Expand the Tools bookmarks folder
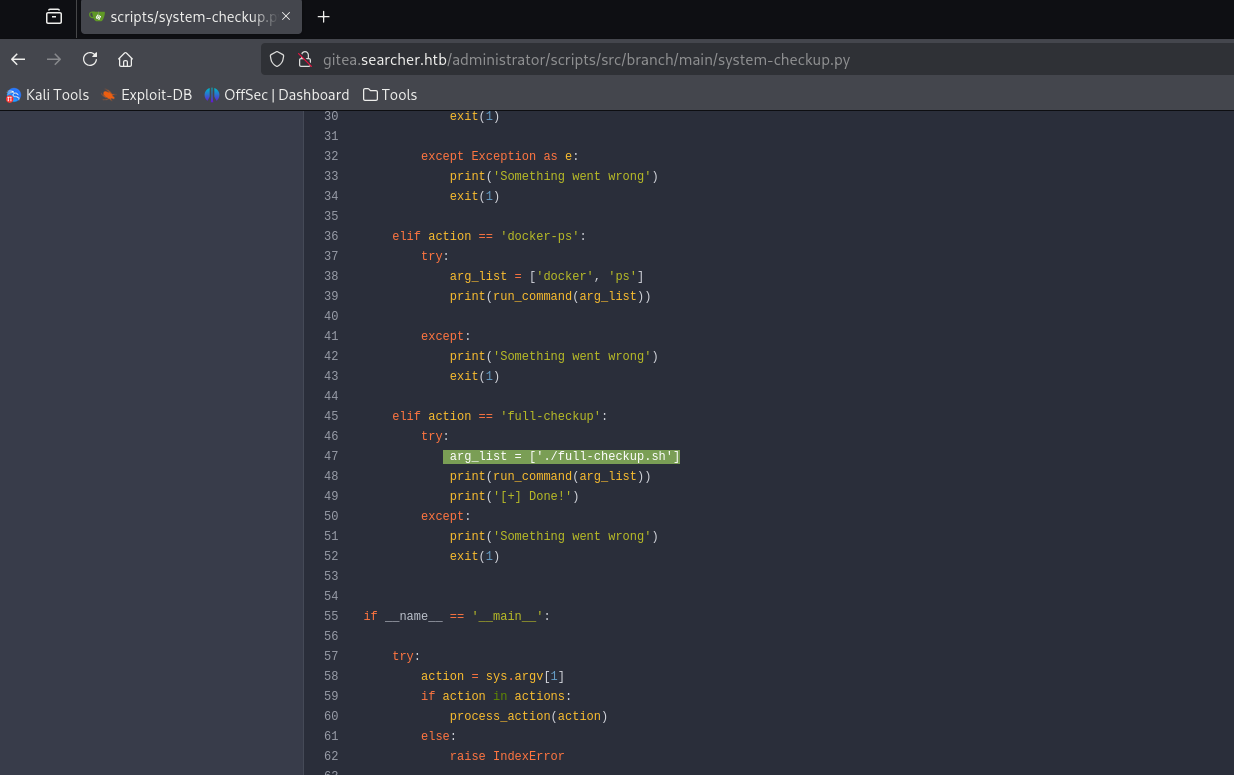 tap(390, 95)
